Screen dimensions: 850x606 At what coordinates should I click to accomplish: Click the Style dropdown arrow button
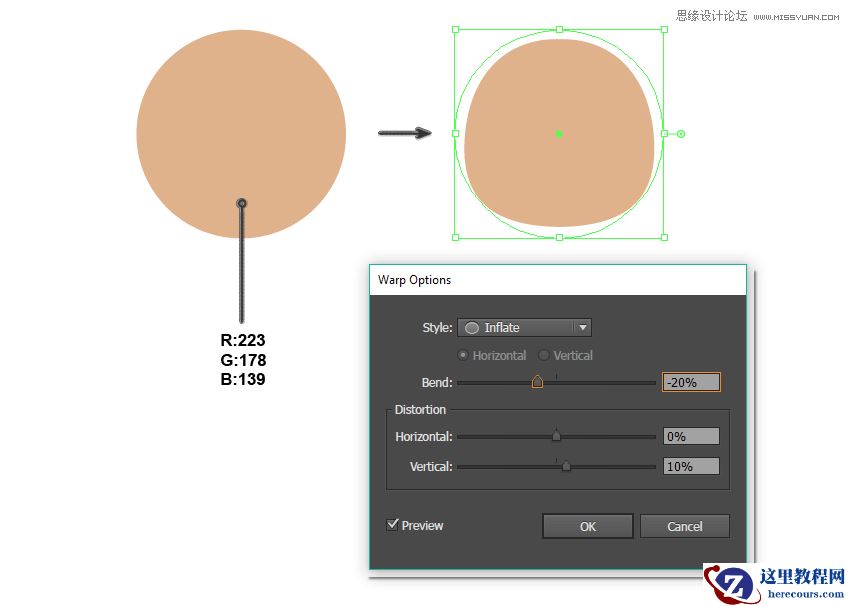[583, 327]
